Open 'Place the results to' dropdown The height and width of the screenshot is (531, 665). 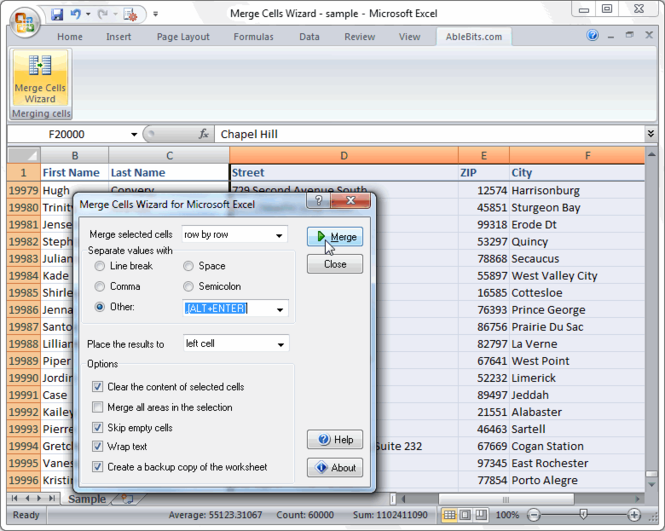tap(280, 344)
